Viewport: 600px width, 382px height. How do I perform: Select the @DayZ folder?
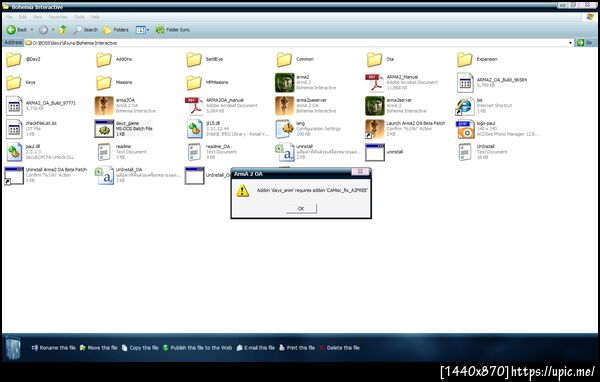24,59
